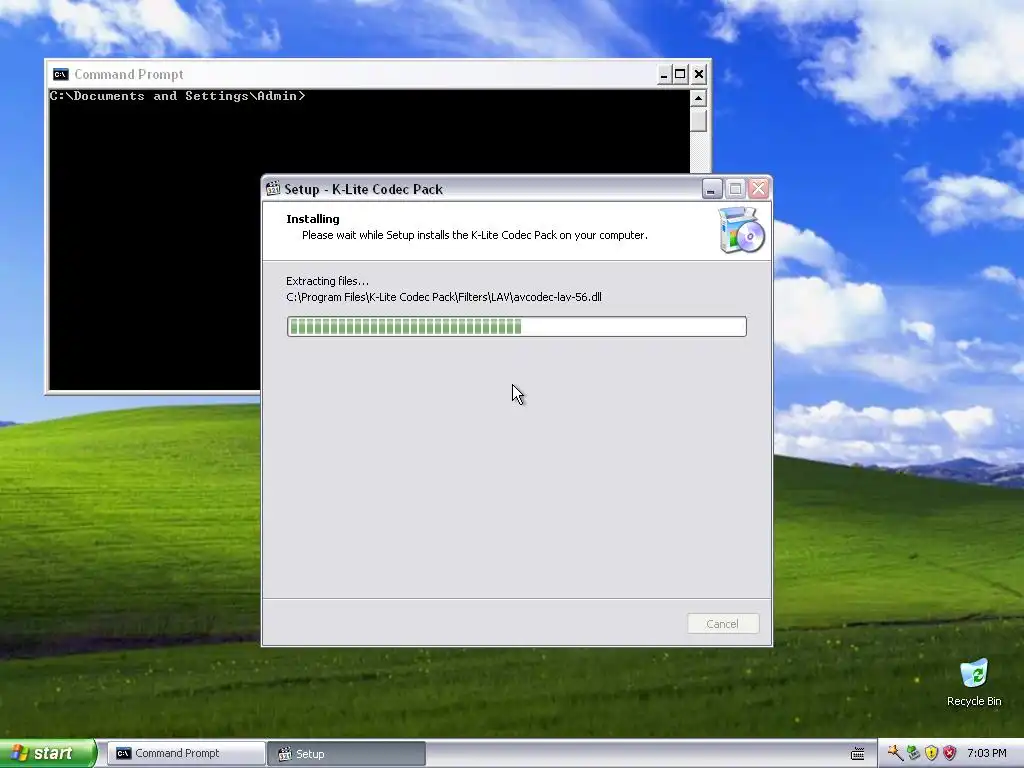Click the disabled Cancel button in Setup

[723, 624]
